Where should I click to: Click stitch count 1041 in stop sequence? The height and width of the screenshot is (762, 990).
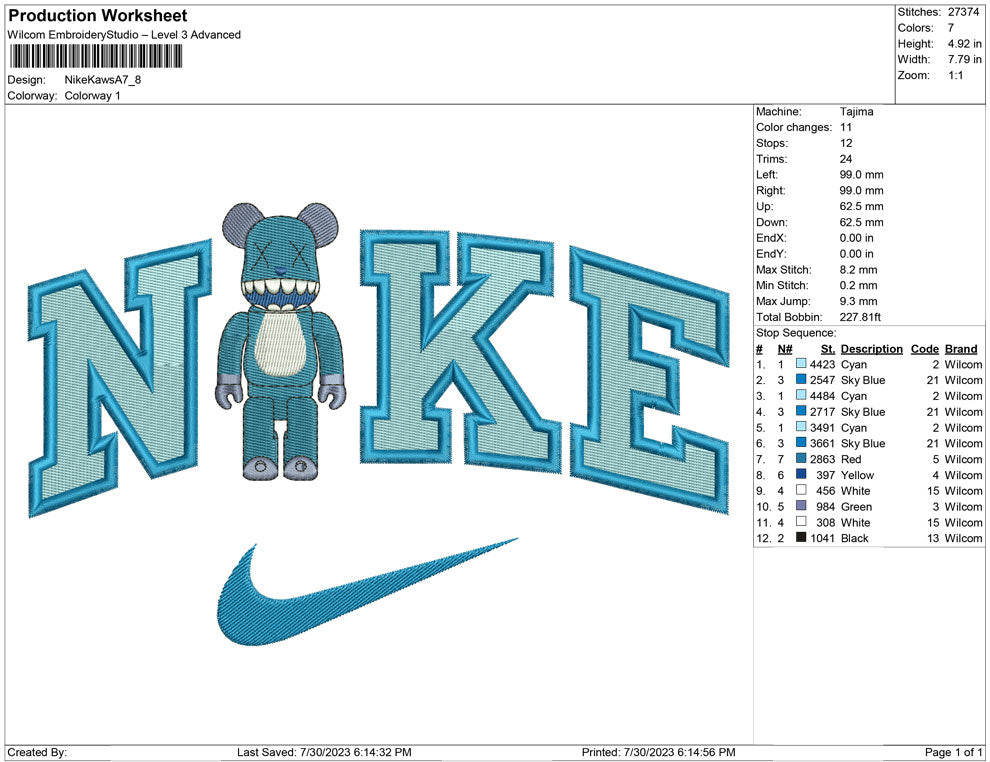pos(822,539)
